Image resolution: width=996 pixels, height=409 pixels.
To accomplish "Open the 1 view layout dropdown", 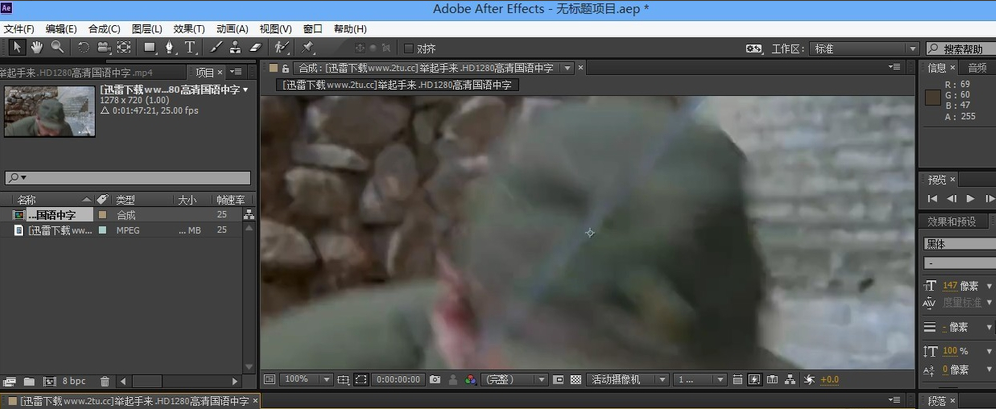I will point(700,380).
